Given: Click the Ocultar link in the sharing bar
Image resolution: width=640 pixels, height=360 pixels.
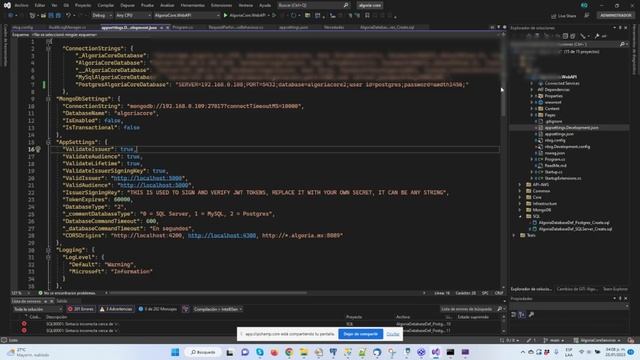Looking at the screenshot, I should coord(393,334).
